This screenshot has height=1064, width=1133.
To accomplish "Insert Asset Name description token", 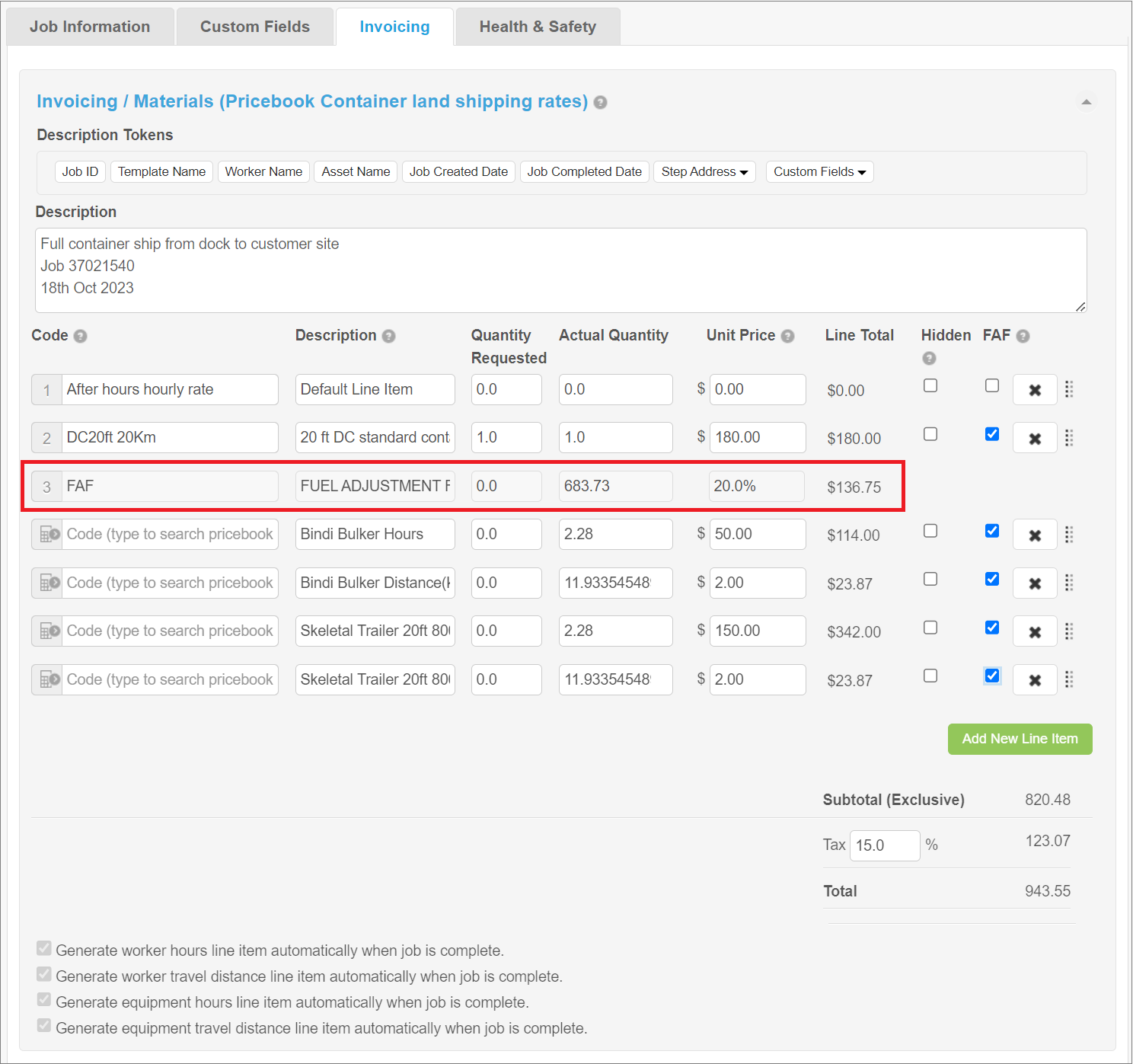I will tap(356, 172).
